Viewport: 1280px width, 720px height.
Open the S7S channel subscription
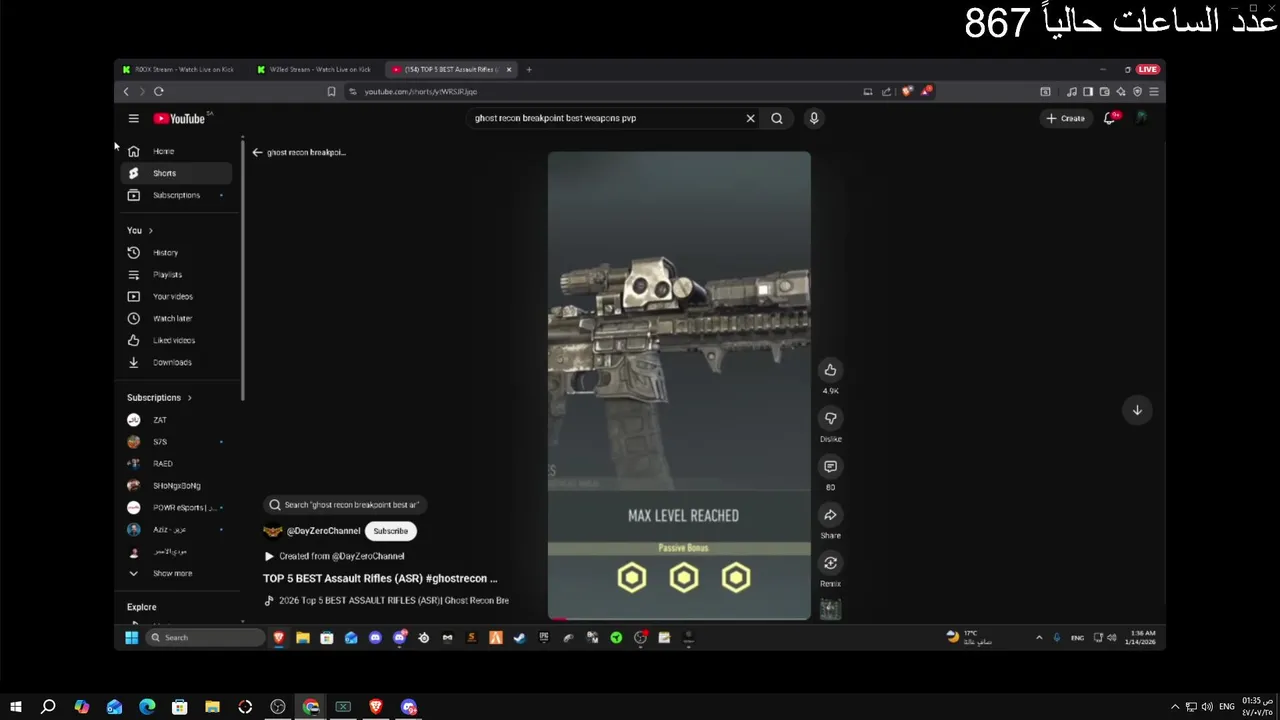coord(176,442)
